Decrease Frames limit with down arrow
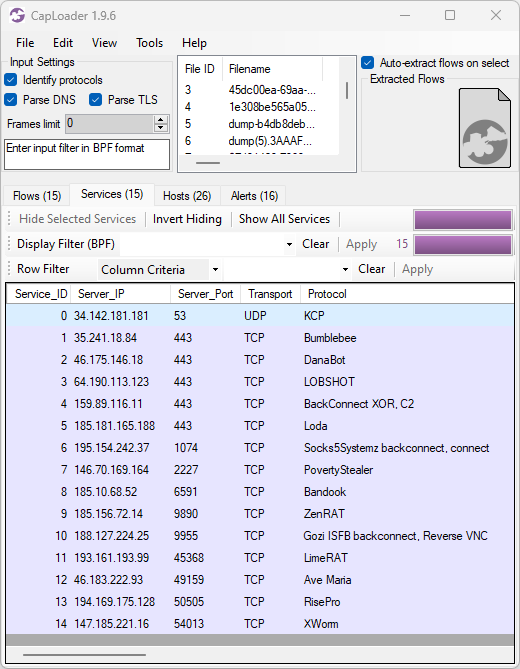The height and width of the screenshot is (669, 520). click(160, 128)
